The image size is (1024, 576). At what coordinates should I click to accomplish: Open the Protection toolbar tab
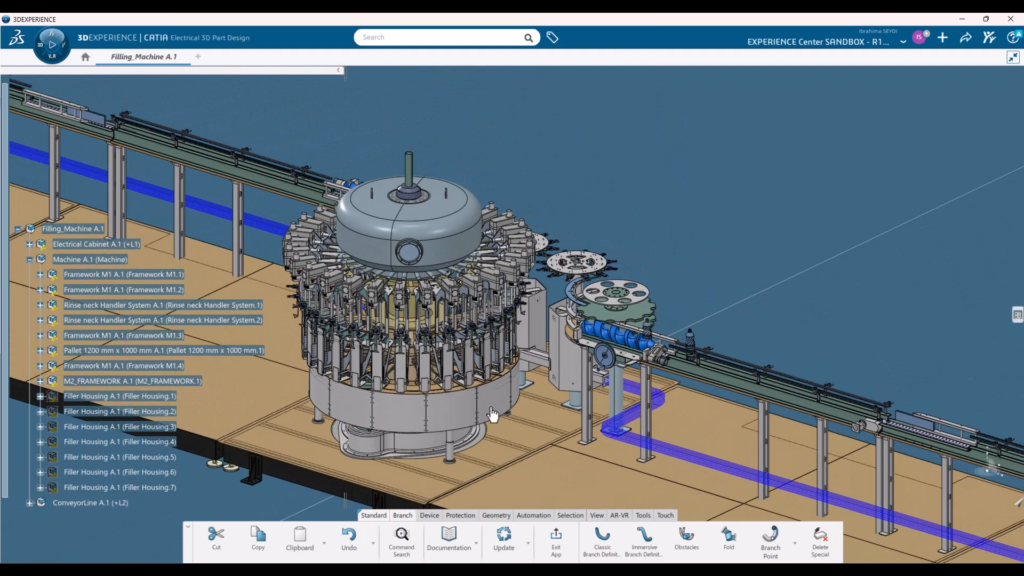tap(460, 515)
